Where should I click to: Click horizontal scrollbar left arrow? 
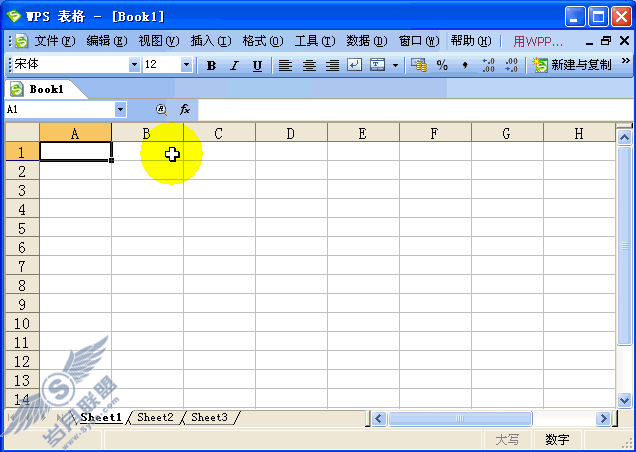tap(379, 418)
